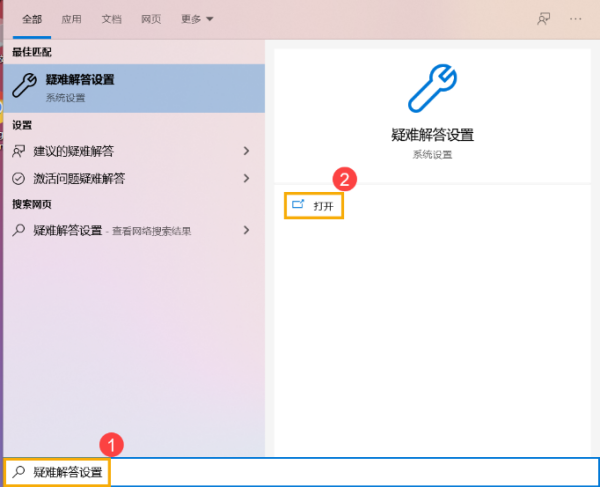Open the 文档 tab
This screenshot has width=600, height=487.
coord(111,19)
